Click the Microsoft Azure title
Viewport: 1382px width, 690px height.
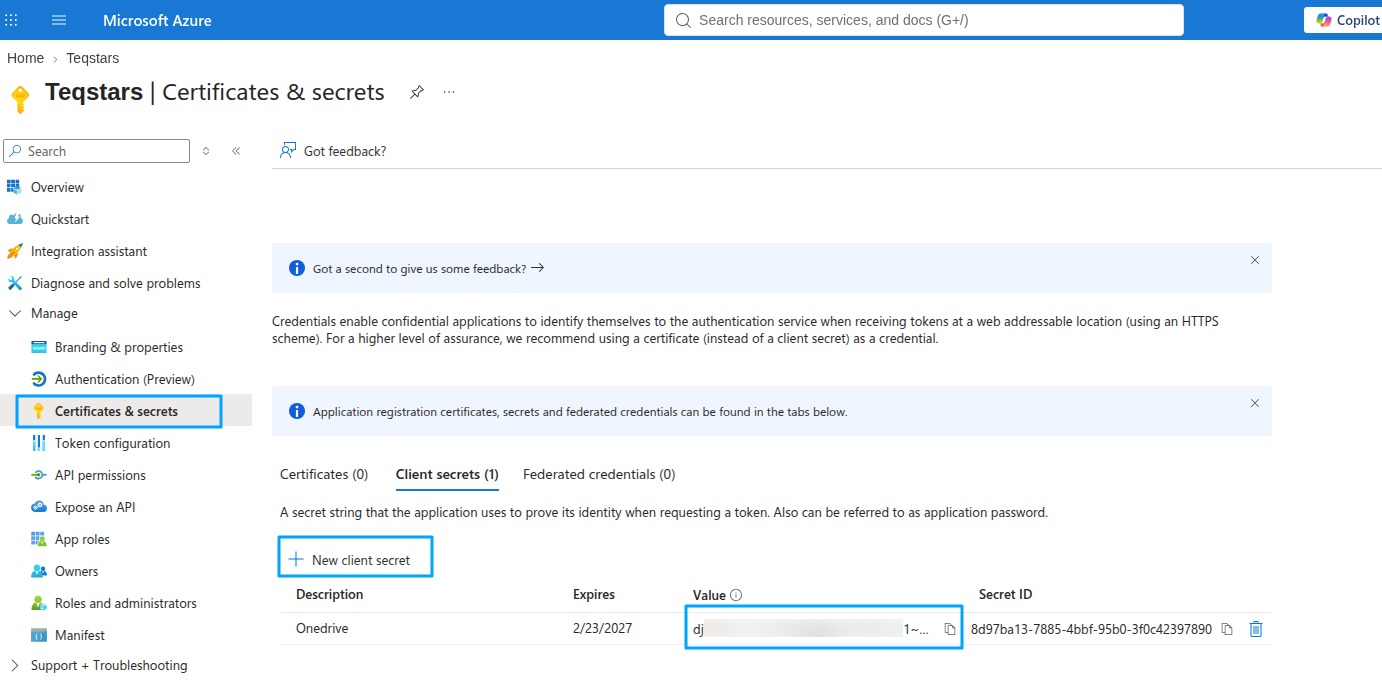click(x=157, y=20)
